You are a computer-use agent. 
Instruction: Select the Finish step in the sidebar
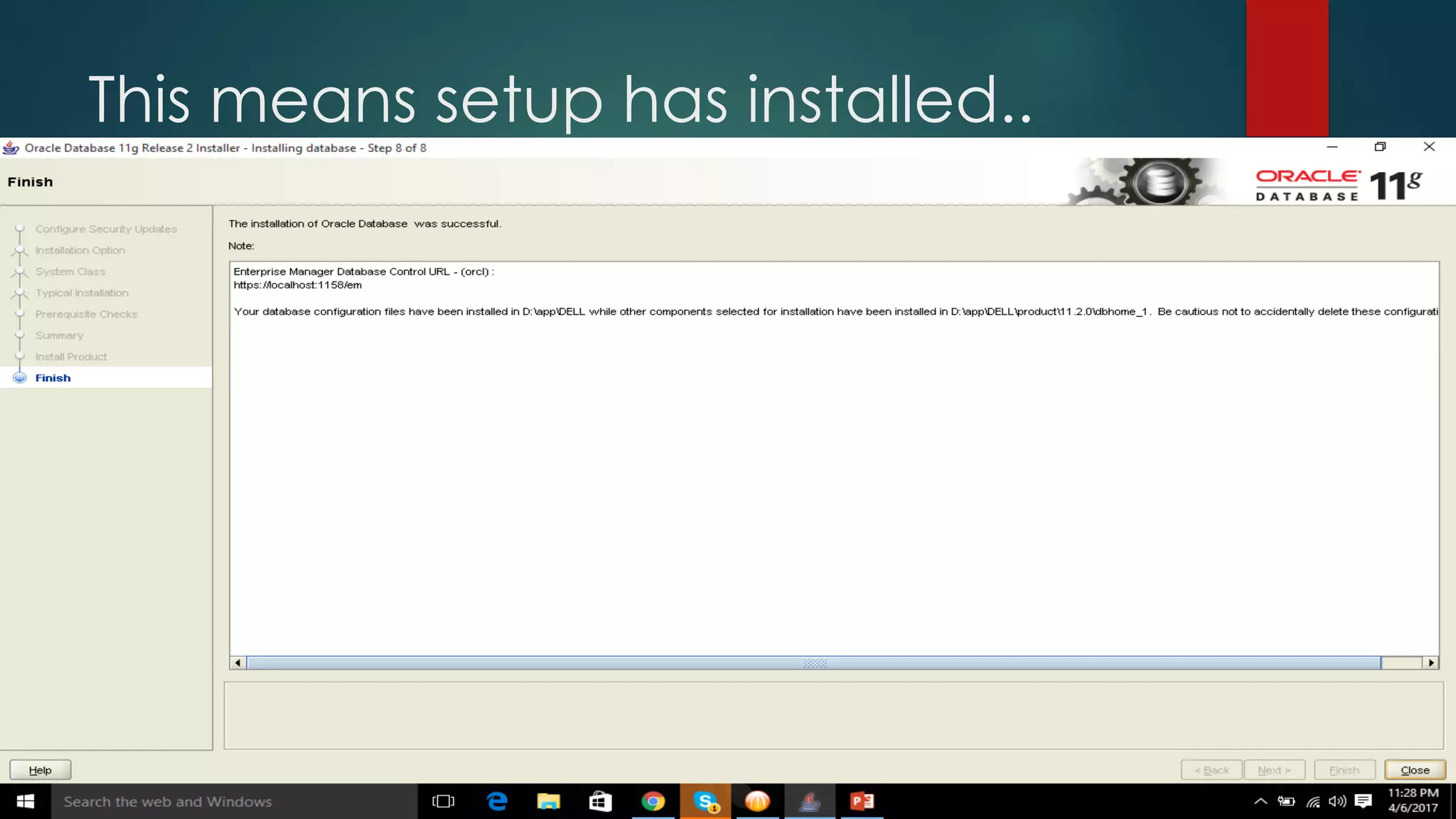[53, 378]
